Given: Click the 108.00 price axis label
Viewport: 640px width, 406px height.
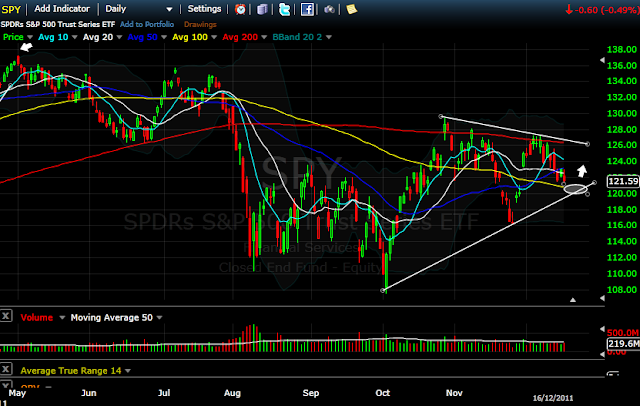Looking at the screenshot, I should (x=622, y=290).
